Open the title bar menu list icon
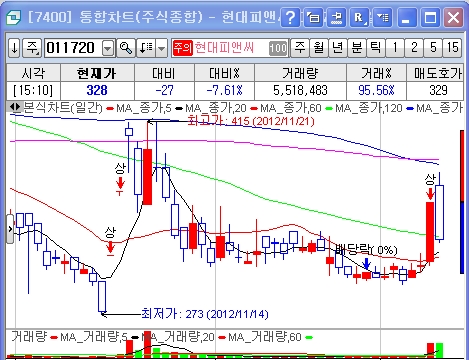 (382, 17)
